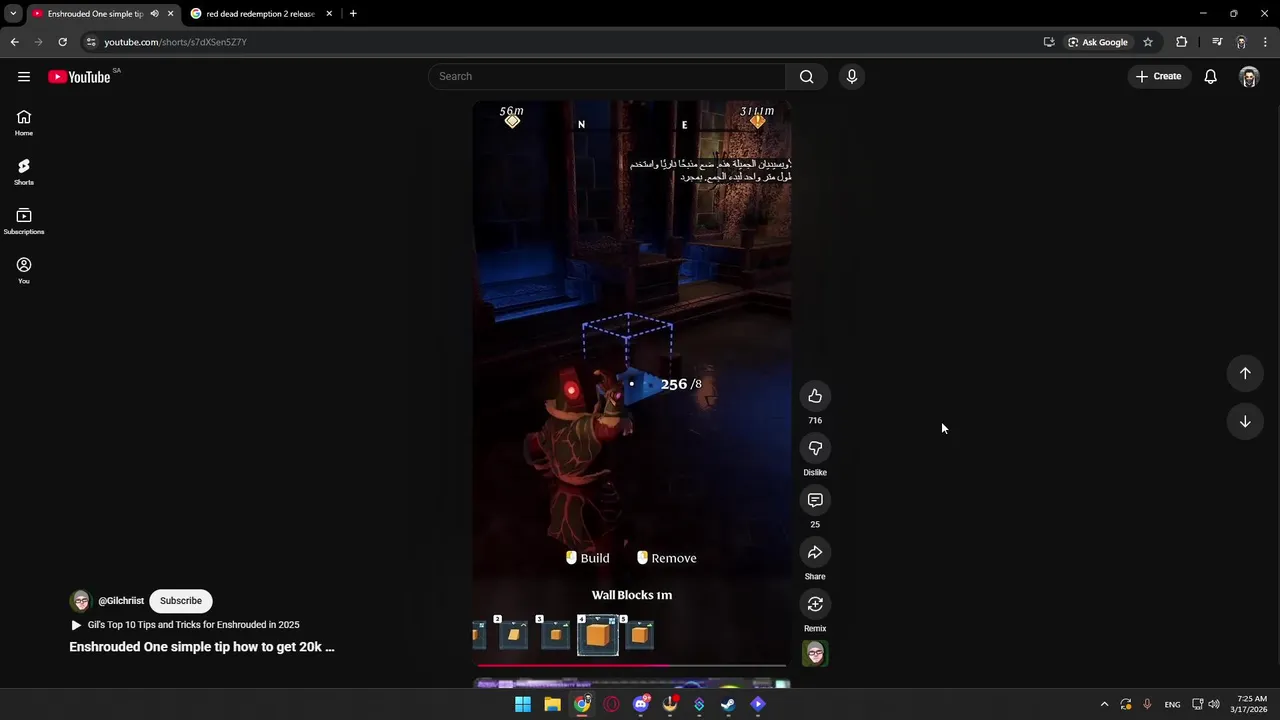Go to the next Short

point(1245,421)
